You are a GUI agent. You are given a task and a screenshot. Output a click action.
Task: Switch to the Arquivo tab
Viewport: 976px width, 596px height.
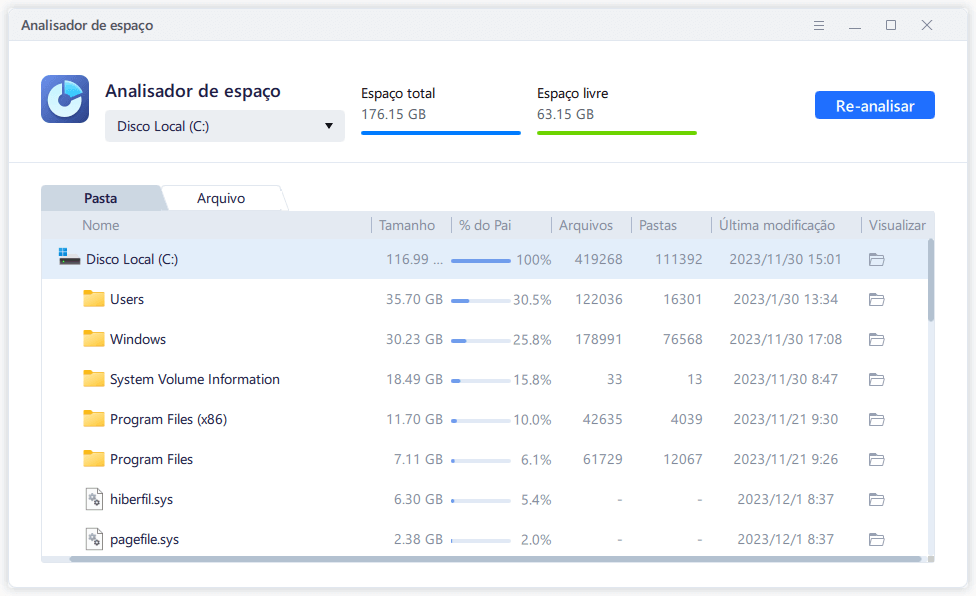221,198
